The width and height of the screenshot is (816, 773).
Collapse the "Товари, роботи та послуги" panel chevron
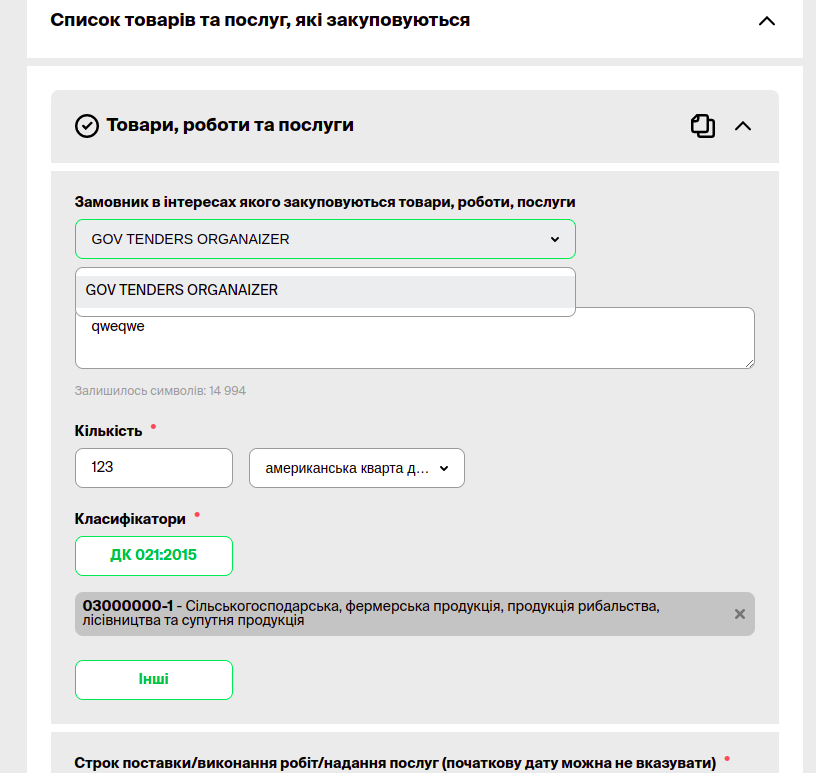click(x=742, y=126)
